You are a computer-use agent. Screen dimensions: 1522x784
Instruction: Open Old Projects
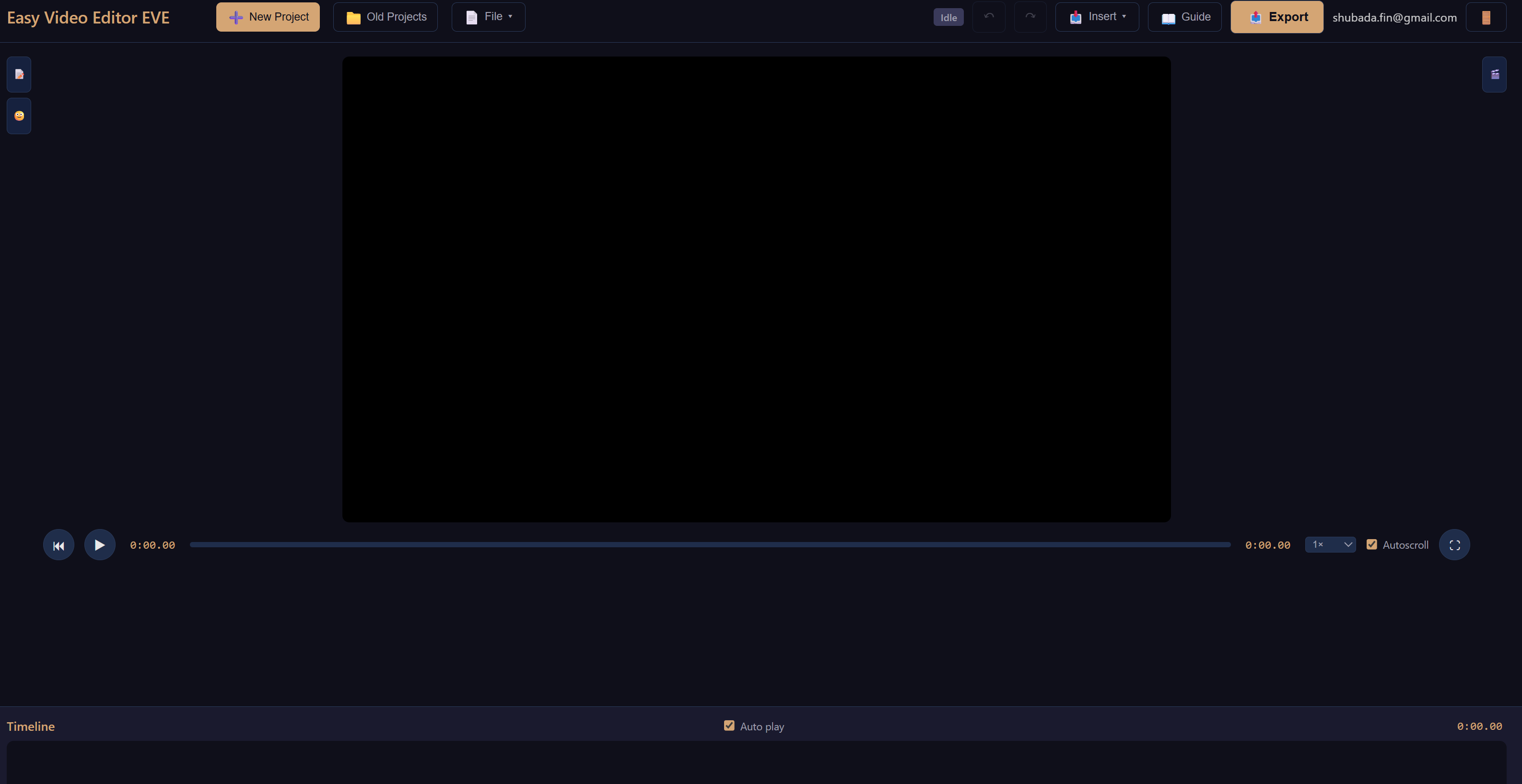click(x=386, y=17)
